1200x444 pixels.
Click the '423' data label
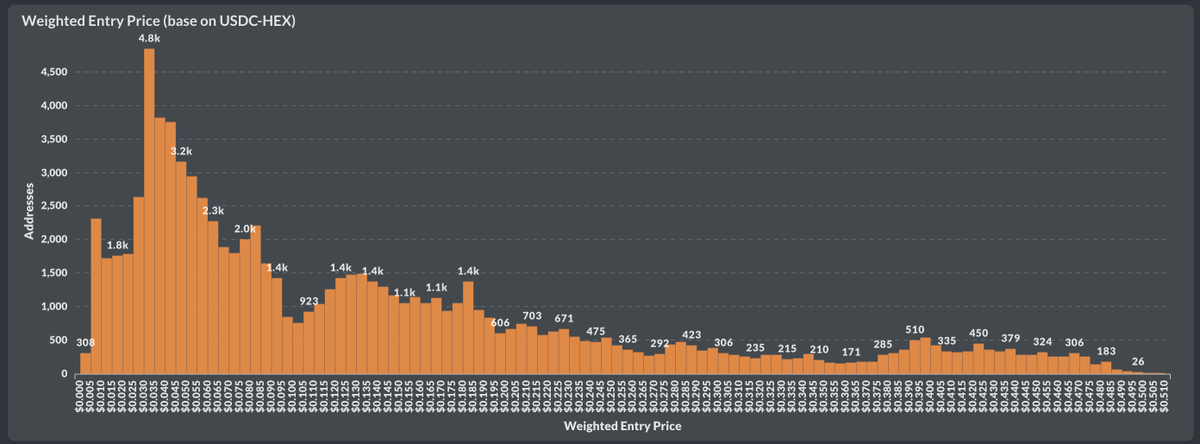coord(692,334)
